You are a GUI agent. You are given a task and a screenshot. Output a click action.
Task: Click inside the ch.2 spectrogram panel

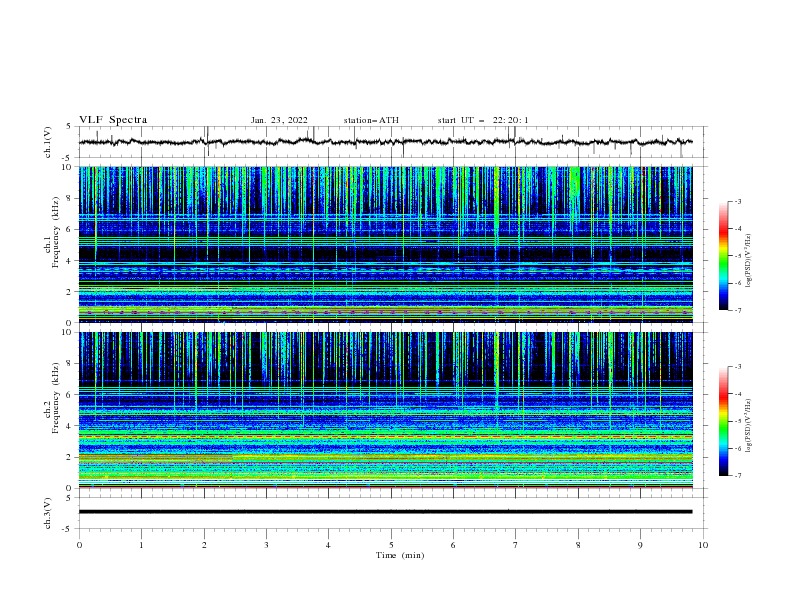[x=385, y=410]
